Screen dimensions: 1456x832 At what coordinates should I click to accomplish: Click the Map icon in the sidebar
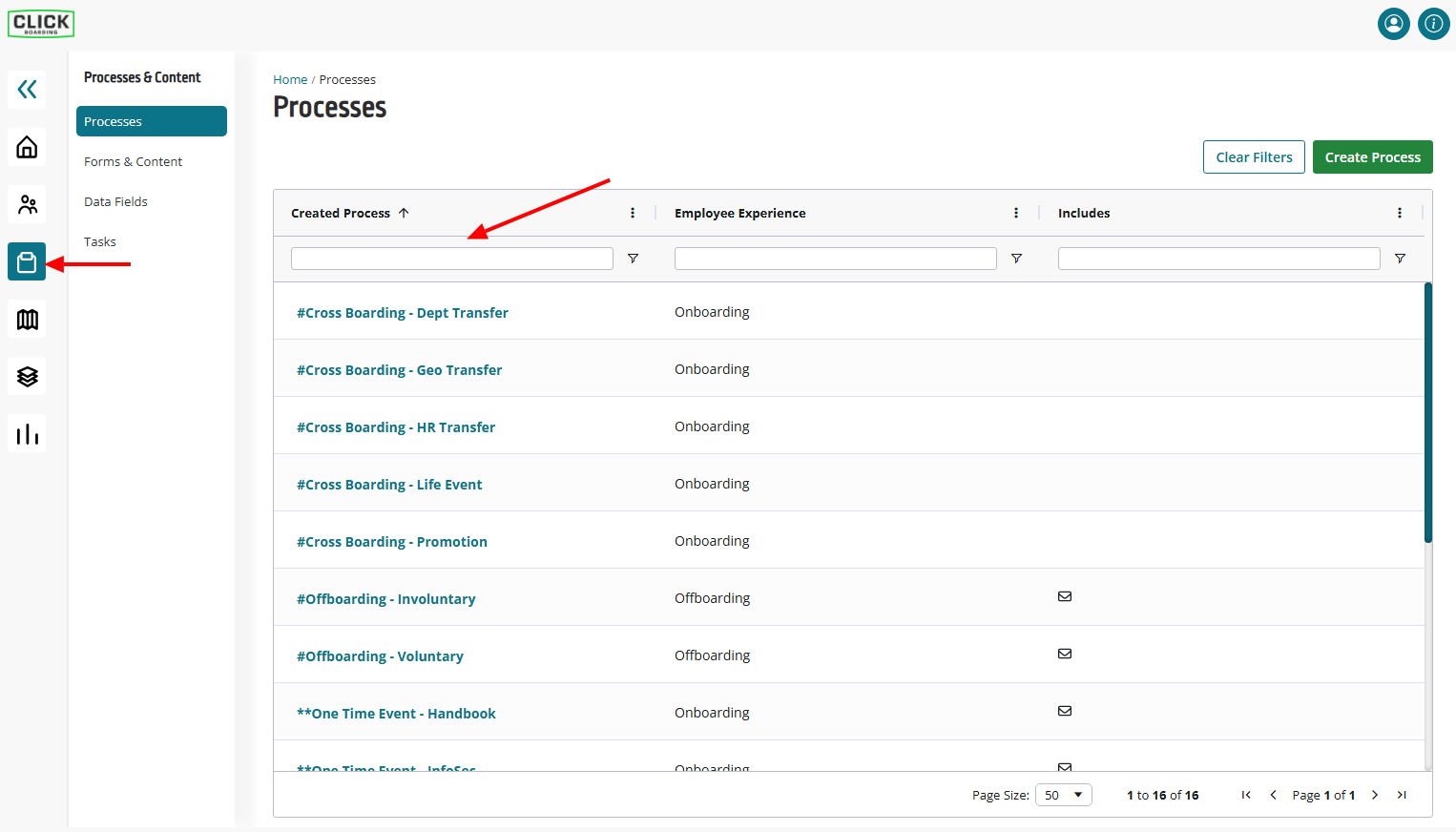click(x=26, y=319)
